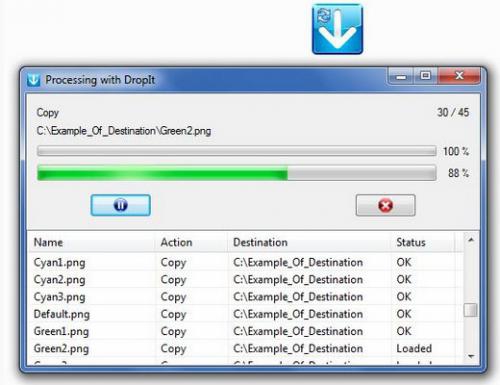This screenshot has width=500, height=385.
Task: Click the Copy label above the file path
Action: pos(48,113)
